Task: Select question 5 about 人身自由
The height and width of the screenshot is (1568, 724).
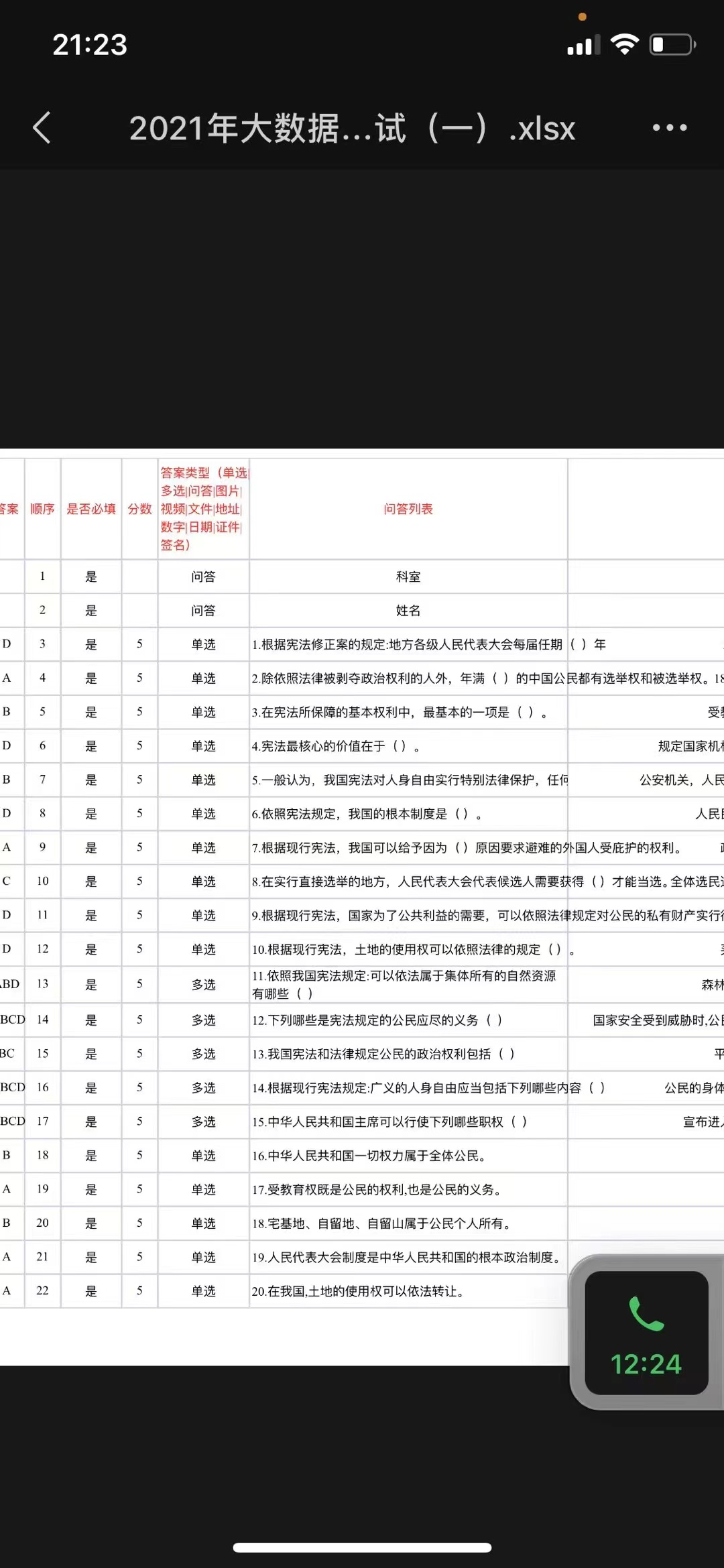Action: click(x=408, y=780)
